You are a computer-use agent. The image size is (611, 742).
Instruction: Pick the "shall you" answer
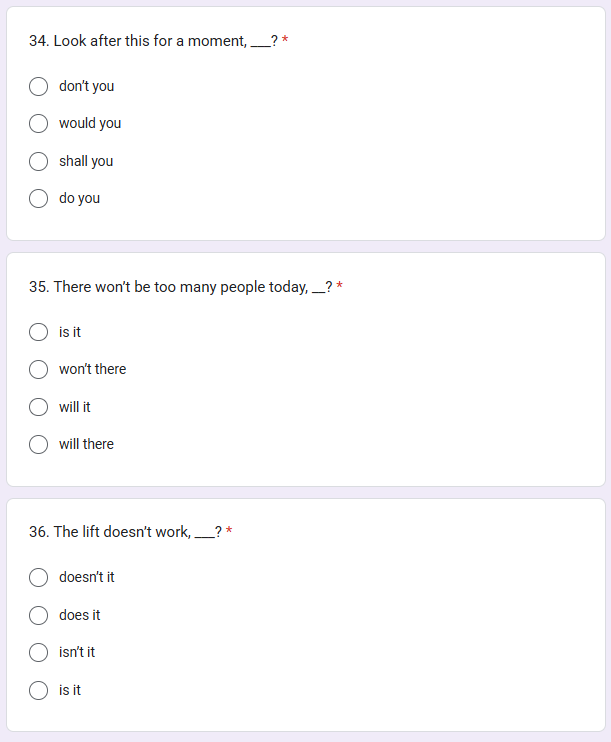coord(38,161)
